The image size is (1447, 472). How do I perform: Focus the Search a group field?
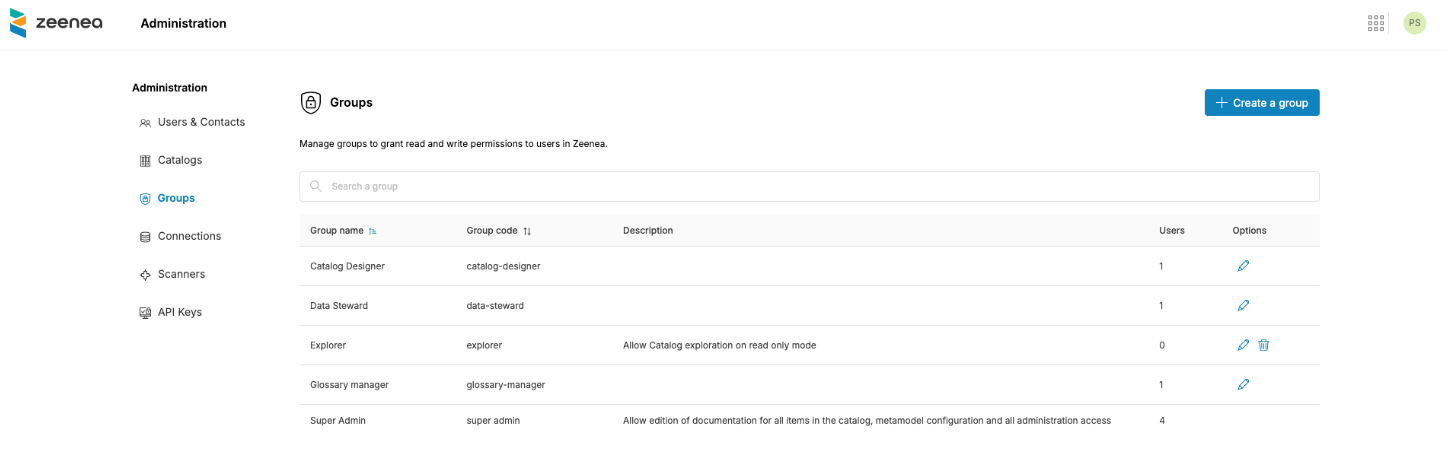click(808, 187)
